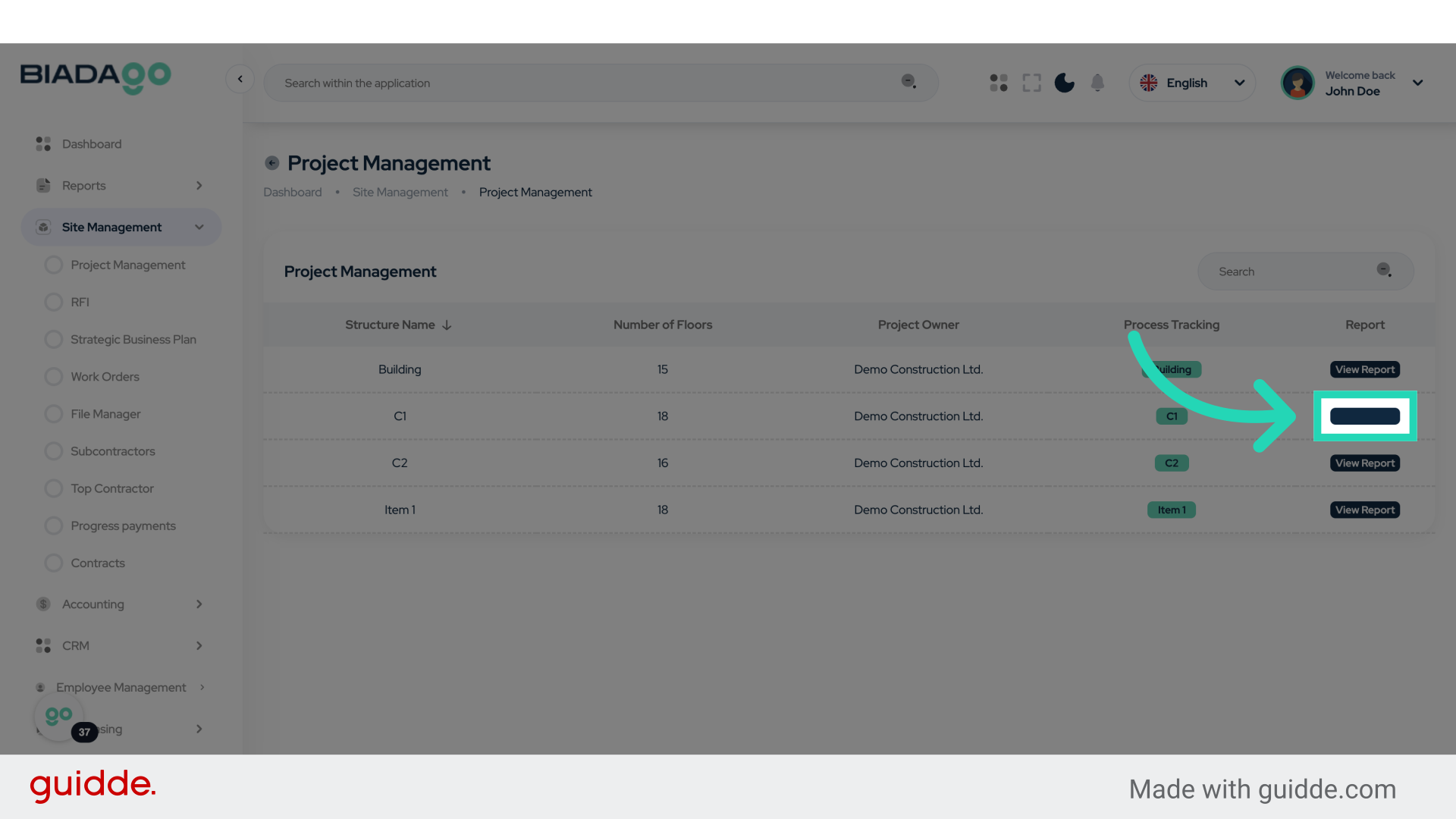This screenshot has height=819, width=1456.
Task: Open notifications bell icon
Action: 1097,83
